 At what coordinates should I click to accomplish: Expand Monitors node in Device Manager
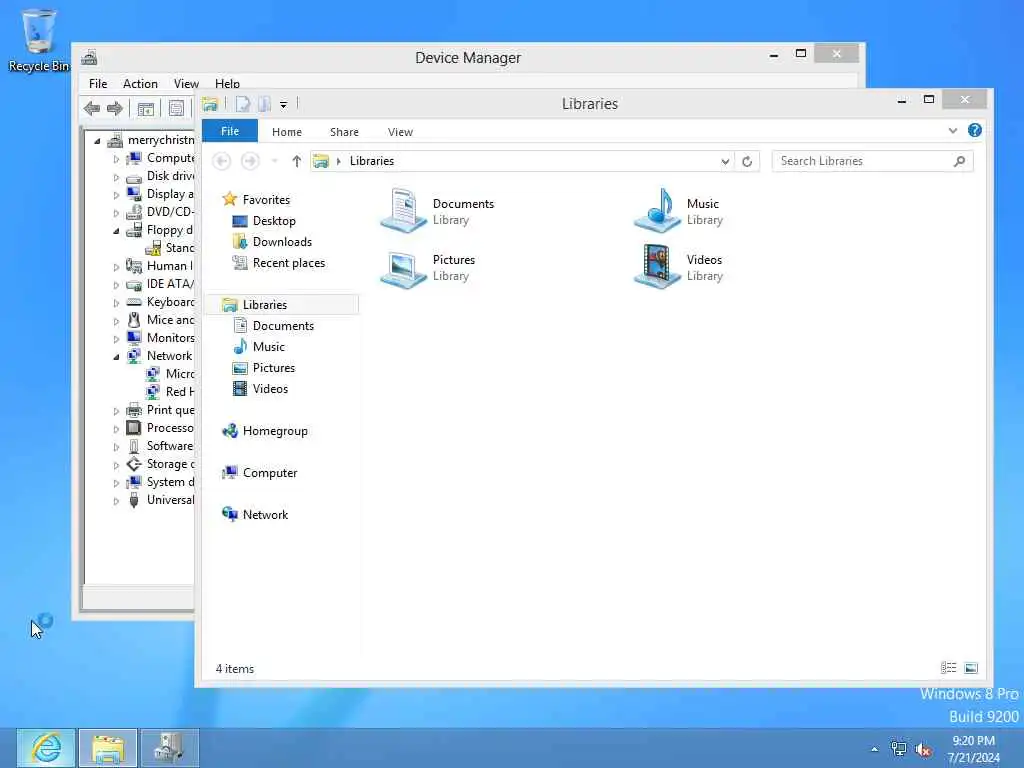tap(116, 339)
